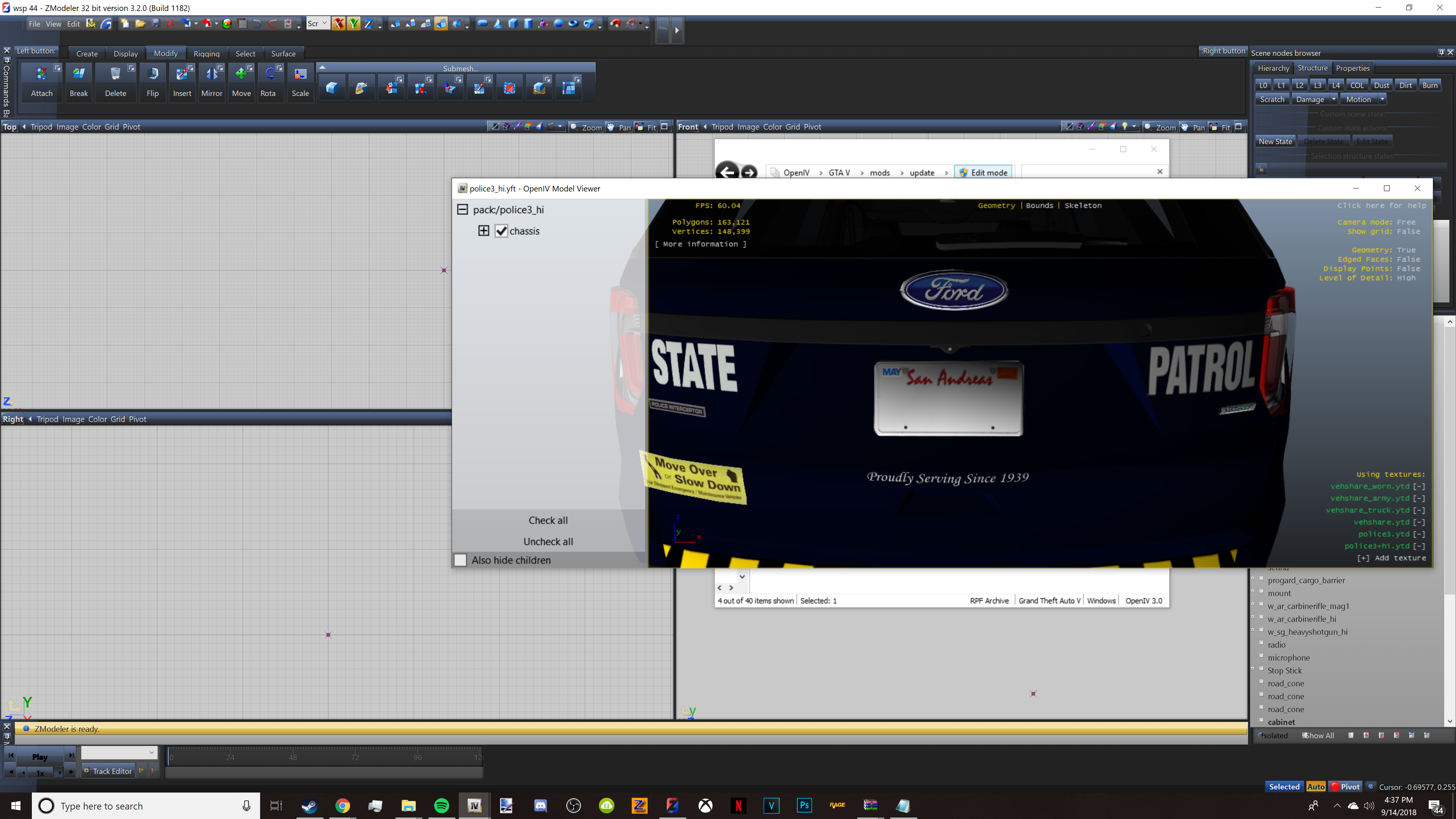
Task: Select the Attach tool icon
Action: [41, 74]
